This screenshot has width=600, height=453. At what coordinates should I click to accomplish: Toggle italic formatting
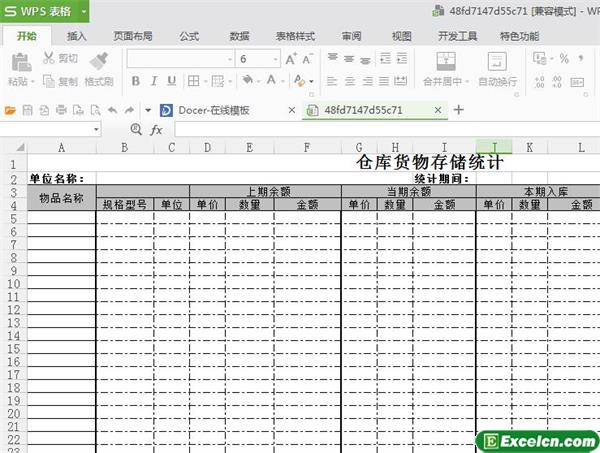(x=154, y=81)
